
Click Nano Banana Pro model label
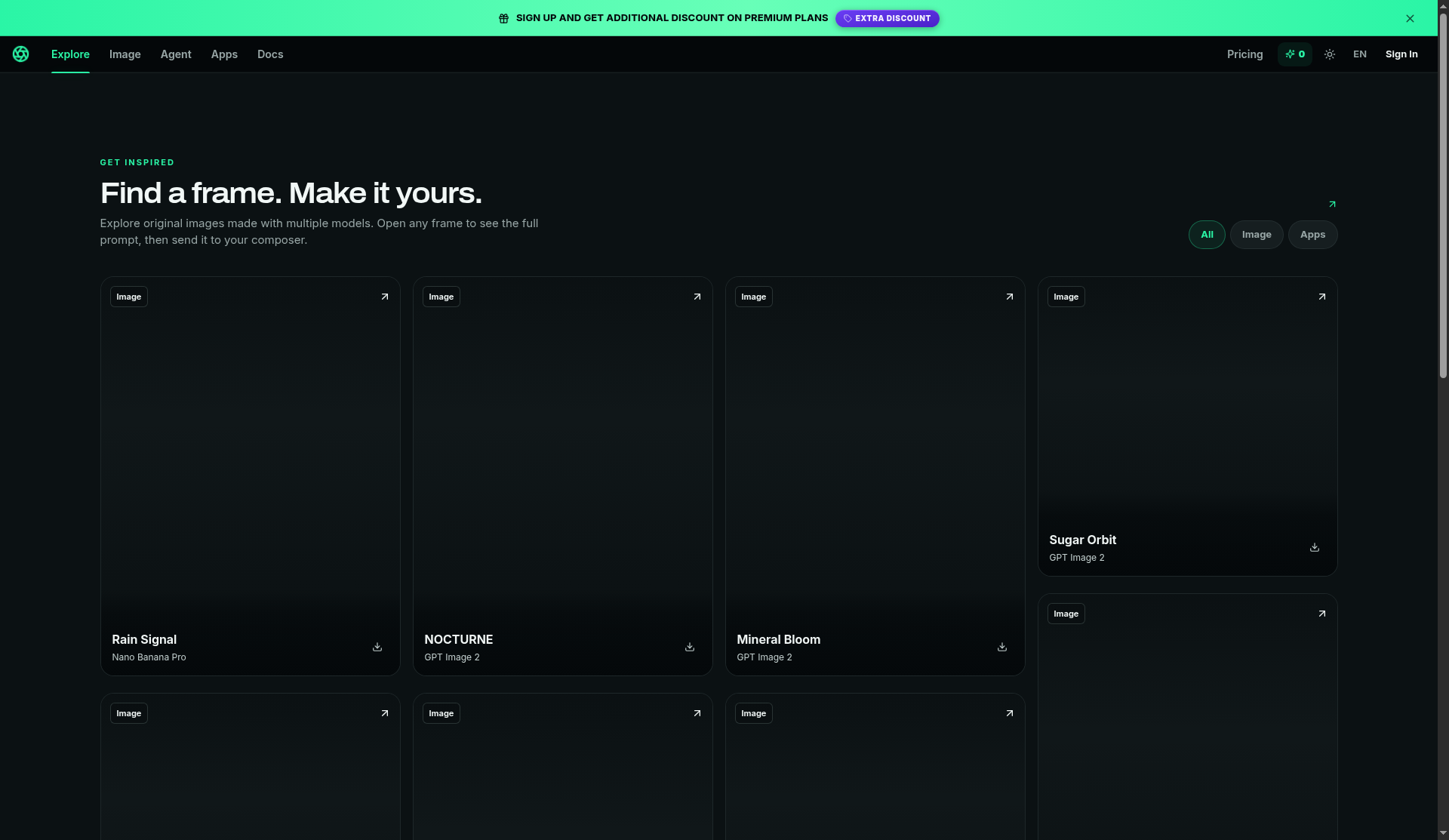click(149, 657)
